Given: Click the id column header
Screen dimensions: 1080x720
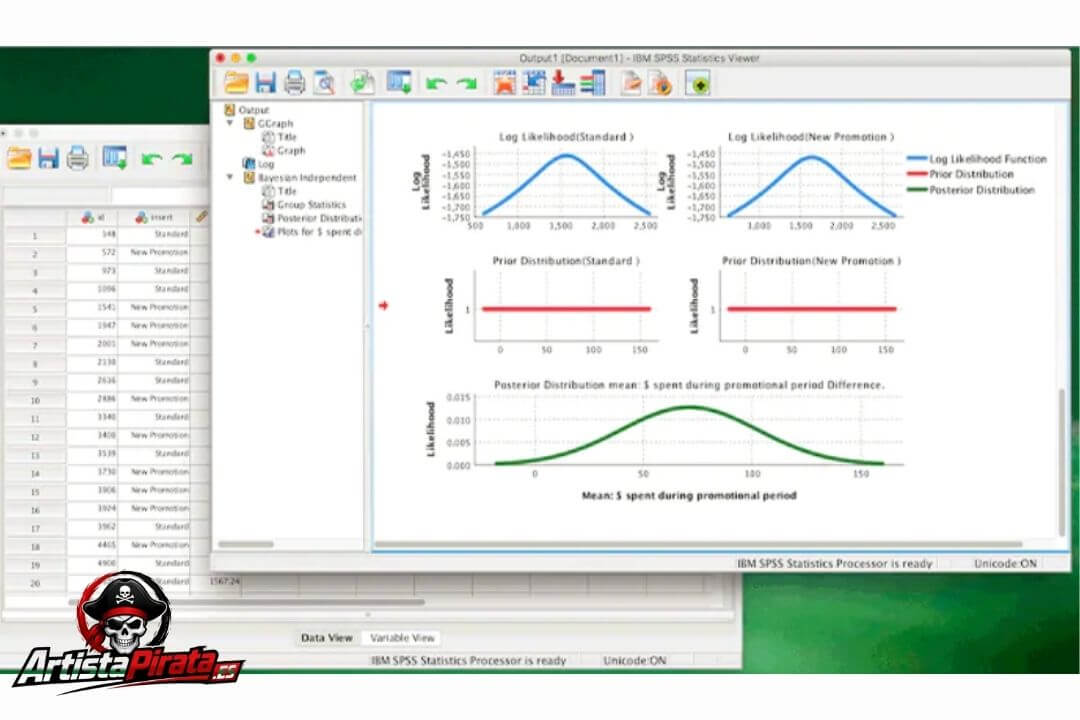Looking at the screenshot, I should [92, 217].
